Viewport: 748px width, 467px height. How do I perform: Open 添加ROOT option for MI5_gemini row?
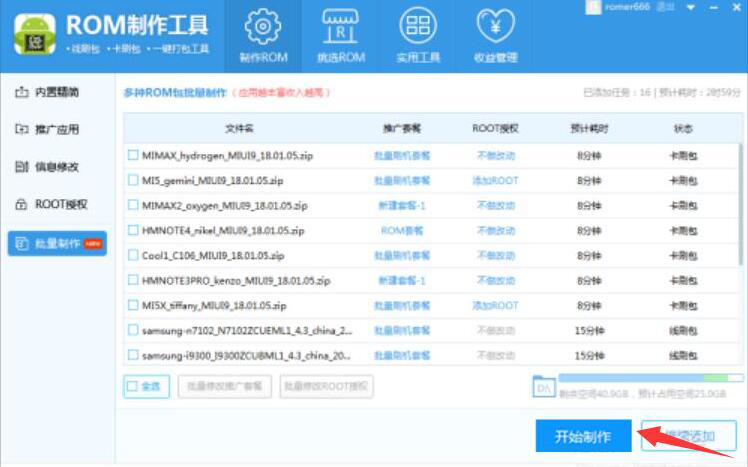(495, 181)
